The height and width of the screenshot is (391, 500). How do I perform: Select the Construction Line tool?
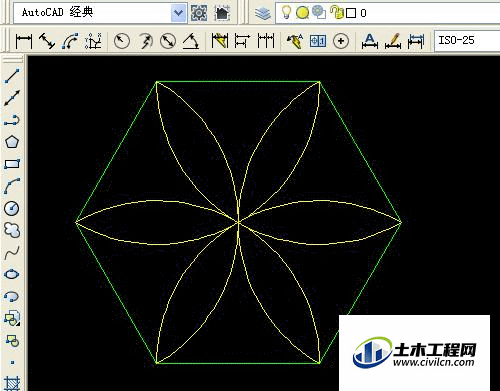(12, 98)
